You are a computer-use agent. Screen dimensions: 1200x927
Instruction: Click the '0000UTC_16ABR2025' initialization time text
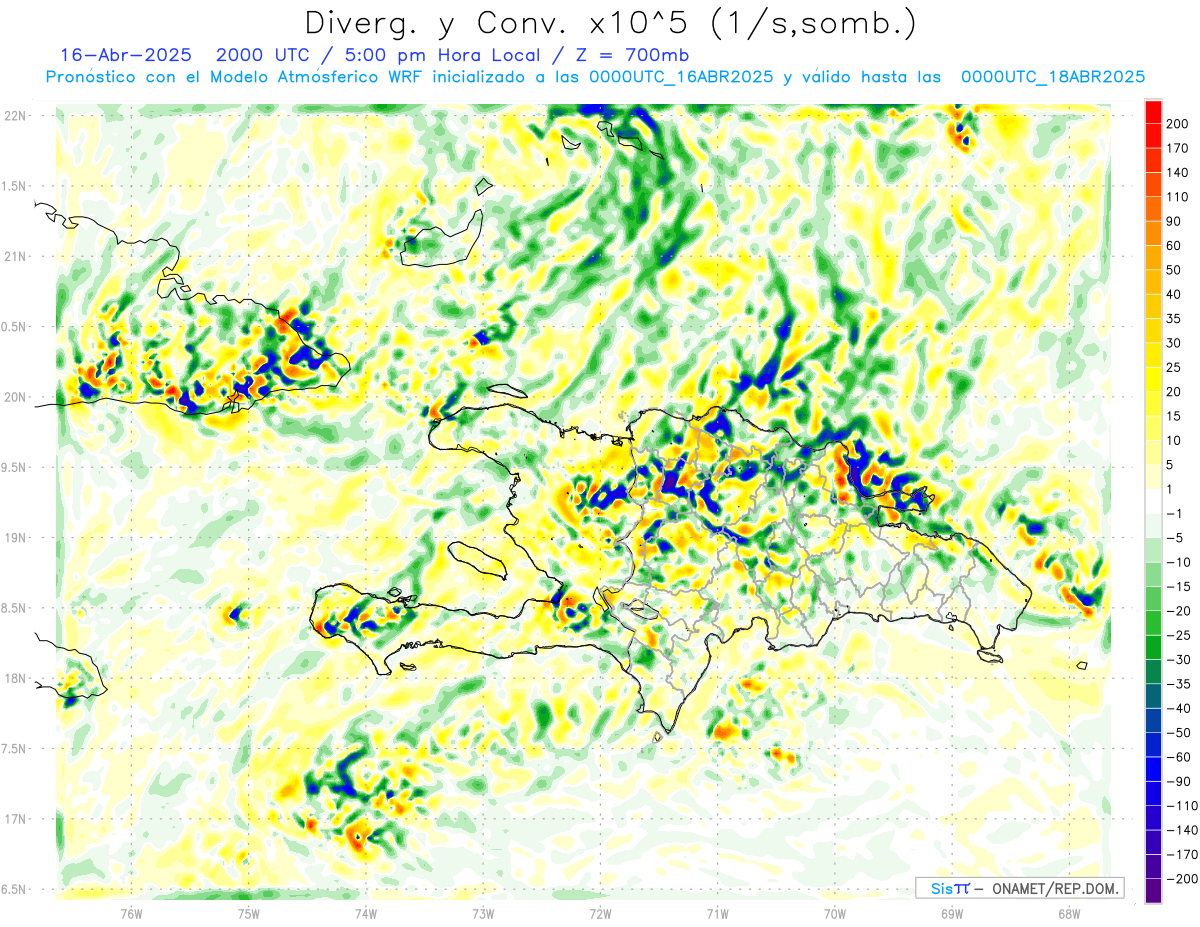(x=681, y=77)
